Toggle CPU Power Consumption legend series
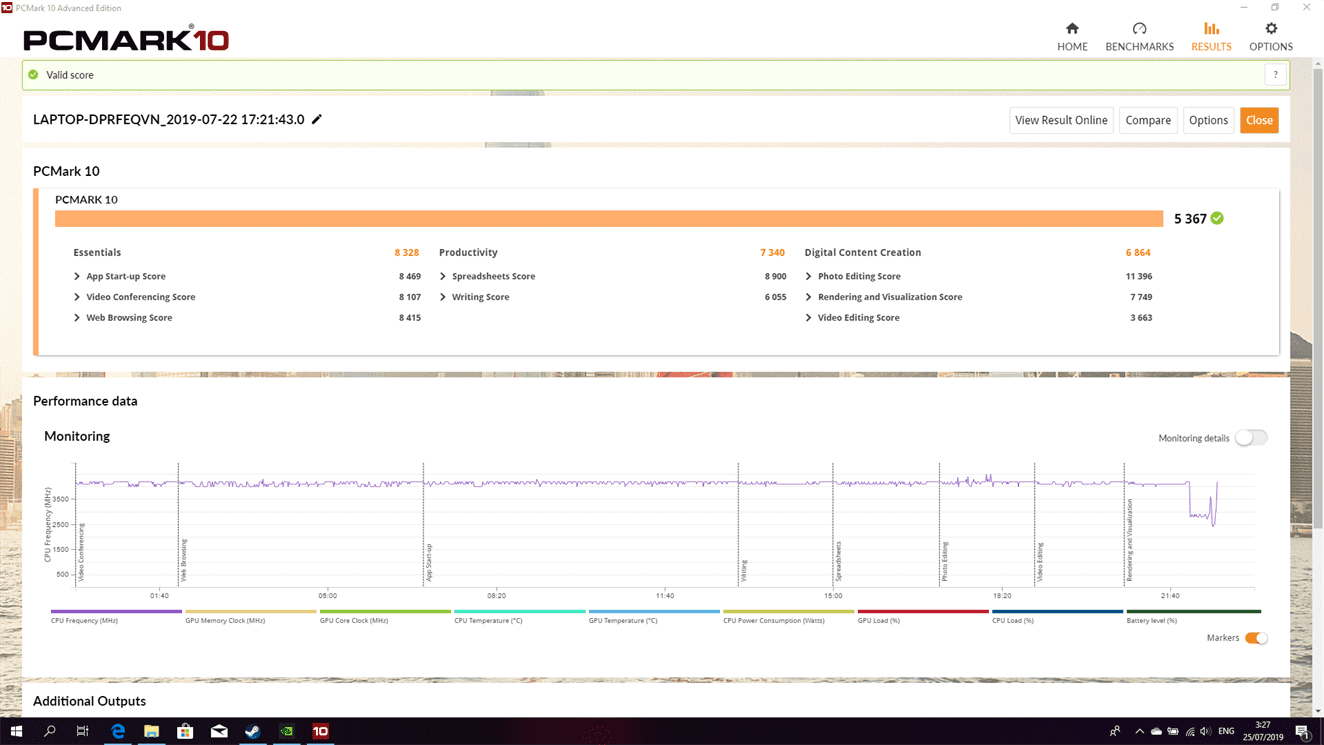 (x=788, y=616)
